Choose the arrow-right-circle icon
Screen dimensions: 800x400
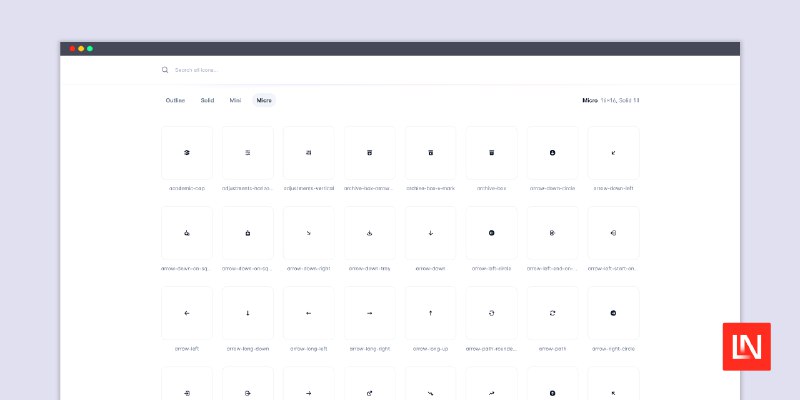[613, 313]
